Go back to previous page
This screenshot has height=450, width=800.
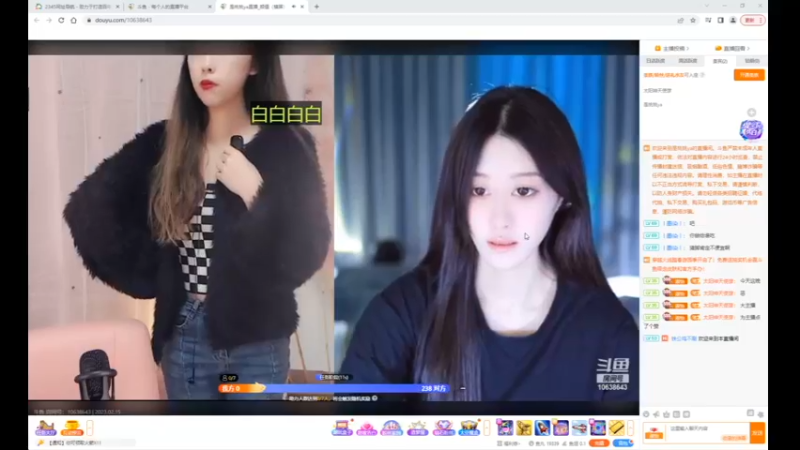coord(37,20)
